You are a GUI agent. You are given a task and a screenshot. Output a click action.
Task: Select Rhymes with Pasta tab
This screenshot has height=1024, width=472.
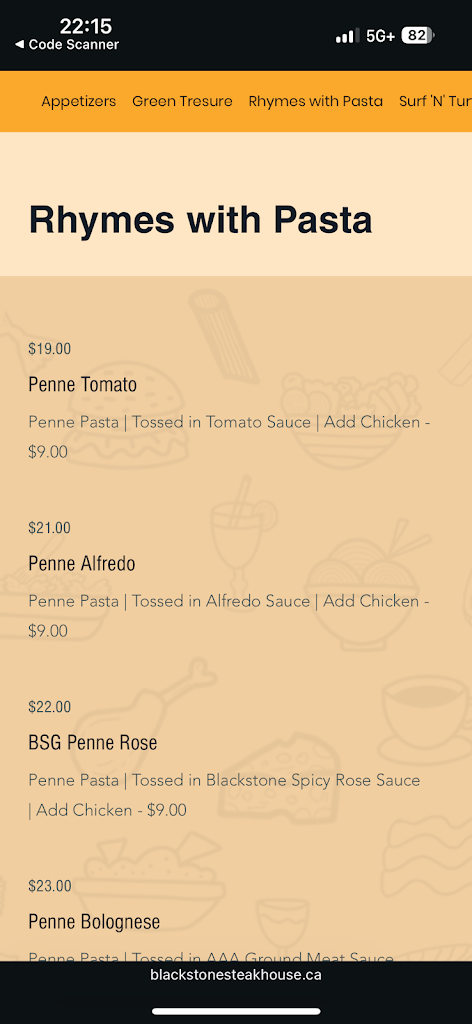point(315,101)
